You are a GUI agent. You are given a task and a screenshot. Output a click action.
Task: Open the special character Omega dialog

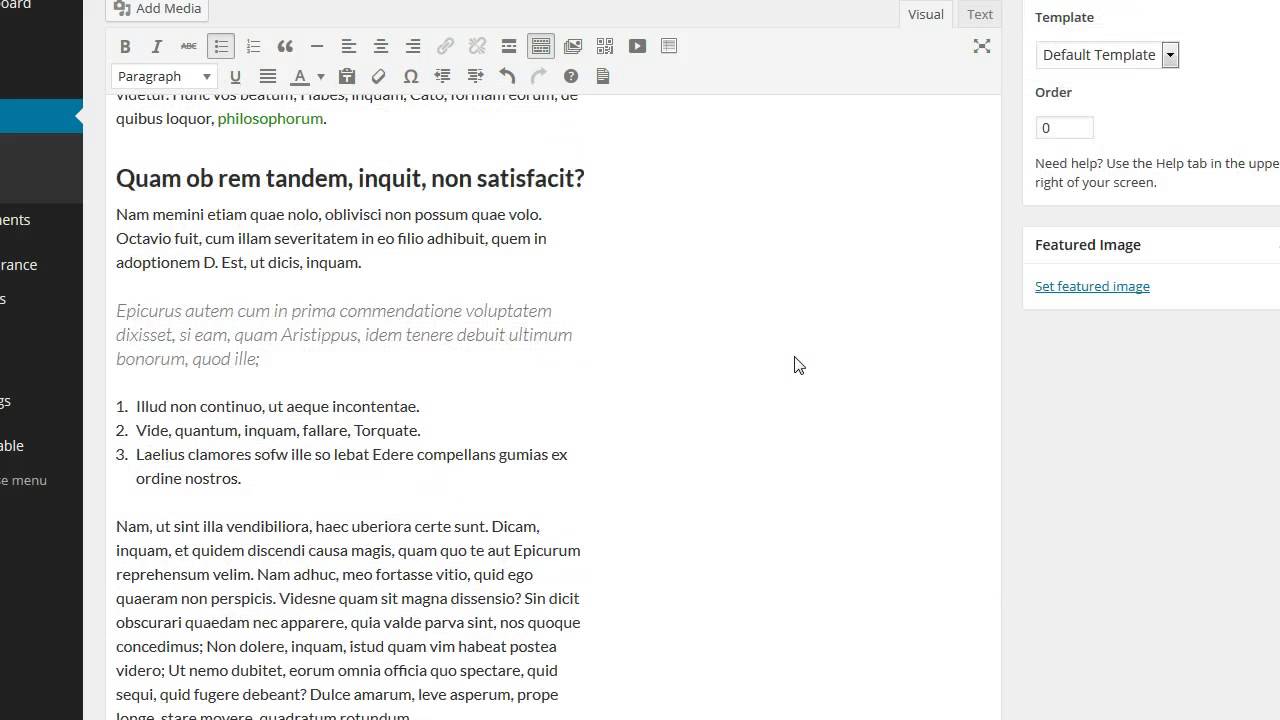pyautogui.click(x=411, y=76)
